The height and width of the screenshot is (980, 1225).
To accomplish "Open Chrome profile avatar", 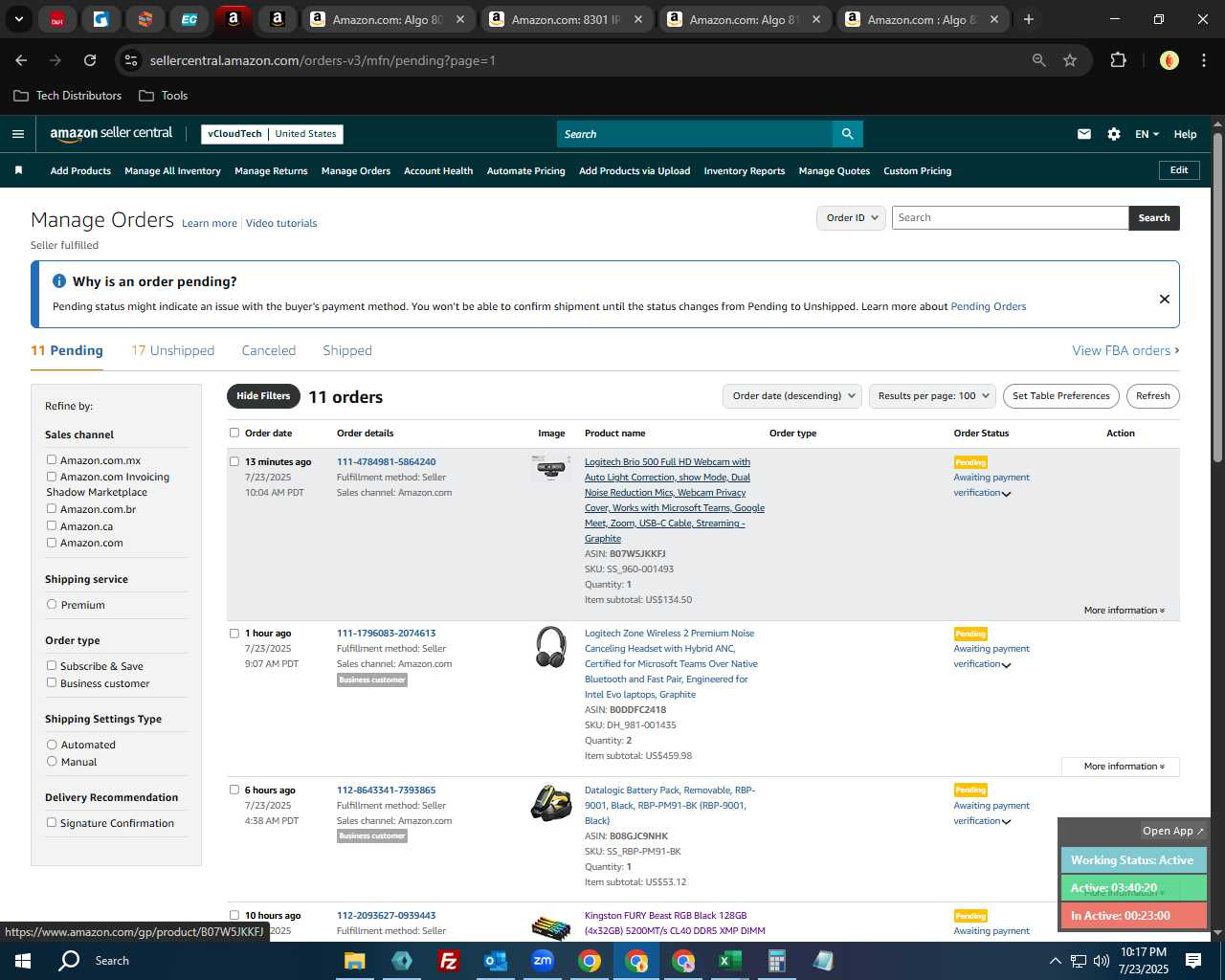I will pos(1169,60).
